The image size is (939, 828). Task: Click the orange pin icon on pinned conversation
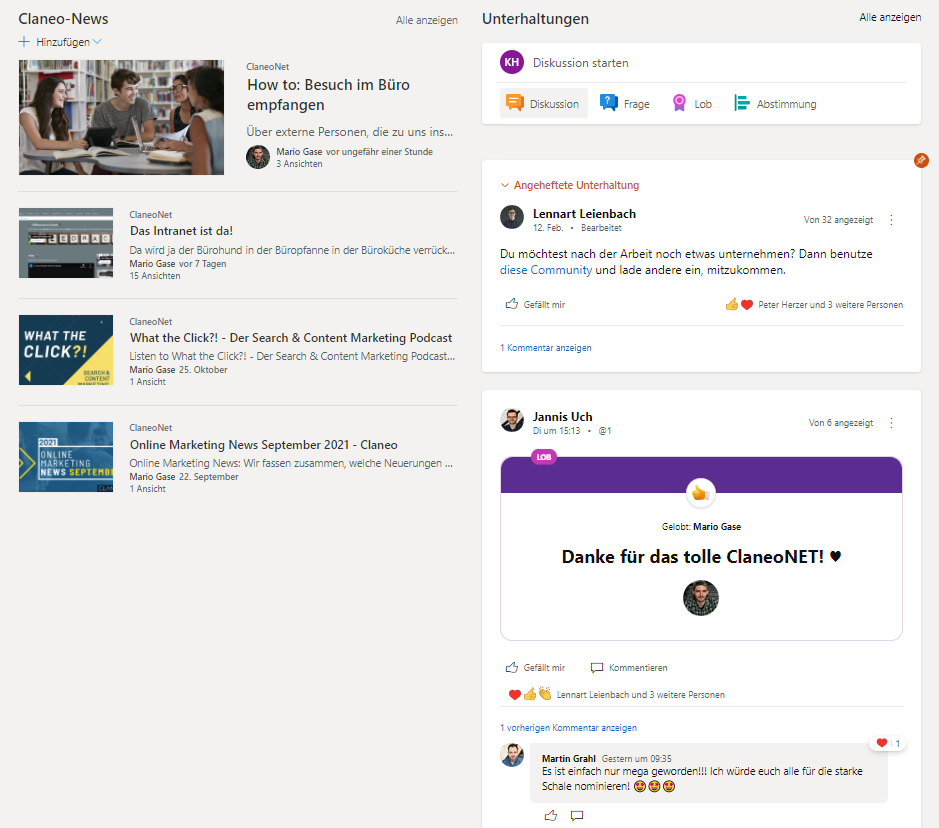pyautogui.click(x=921, y=160)
